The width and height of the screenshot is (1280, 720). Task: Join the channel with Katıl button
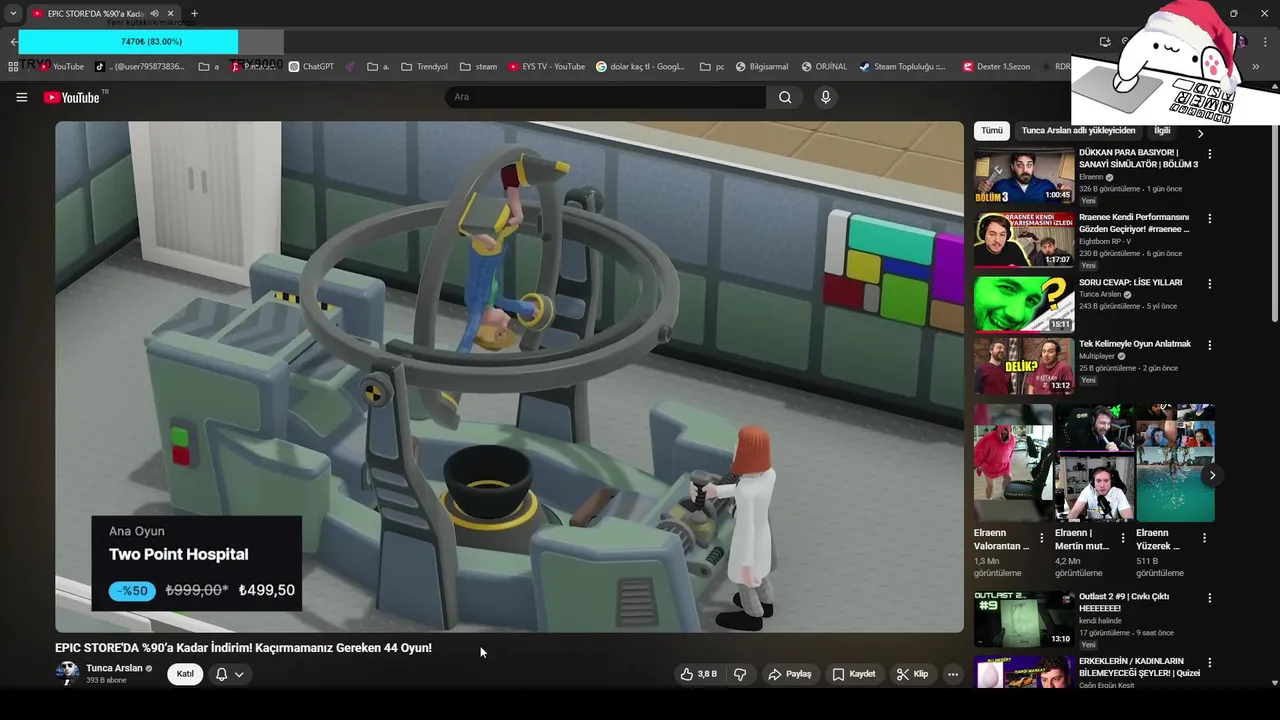[x=185, y=674]
